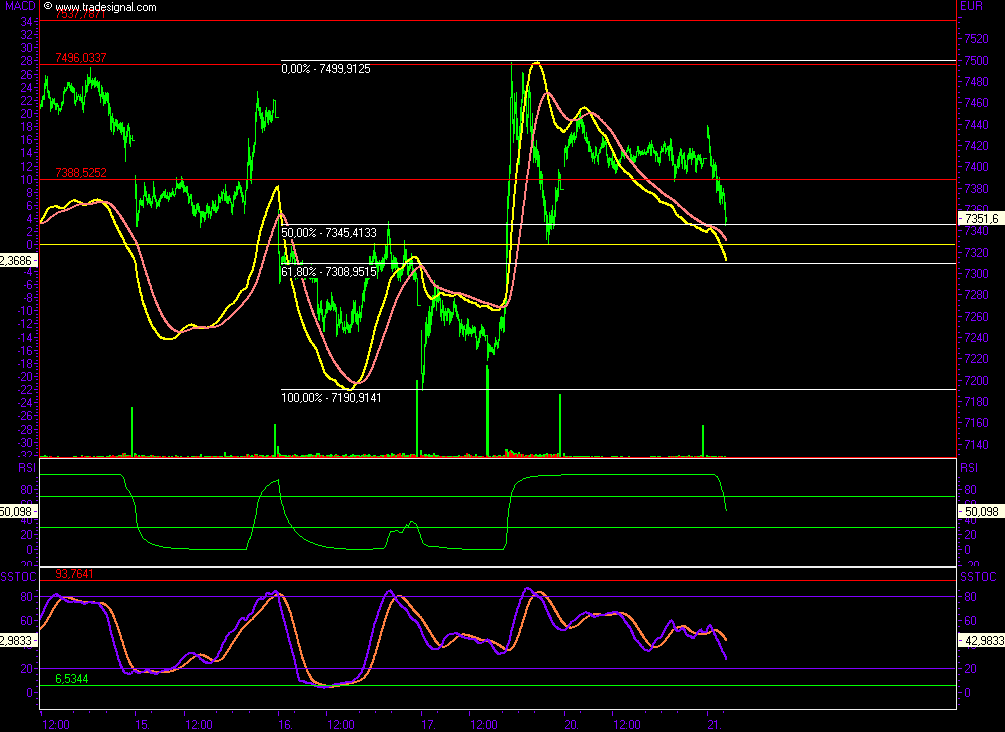Screen dimensions: 1005x732
Task: Select date marker 20. on time axis
Action: pyautogui.click(x=570, y=722)
